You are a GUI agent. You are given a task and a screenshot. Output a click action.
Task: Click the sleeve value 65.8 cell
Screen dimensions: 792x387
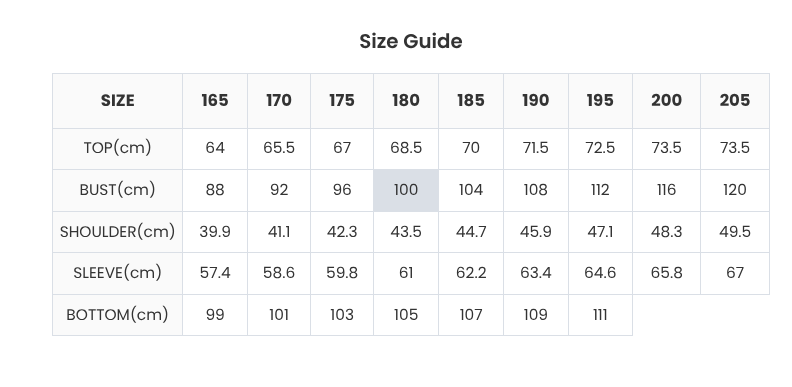[666, 273]
